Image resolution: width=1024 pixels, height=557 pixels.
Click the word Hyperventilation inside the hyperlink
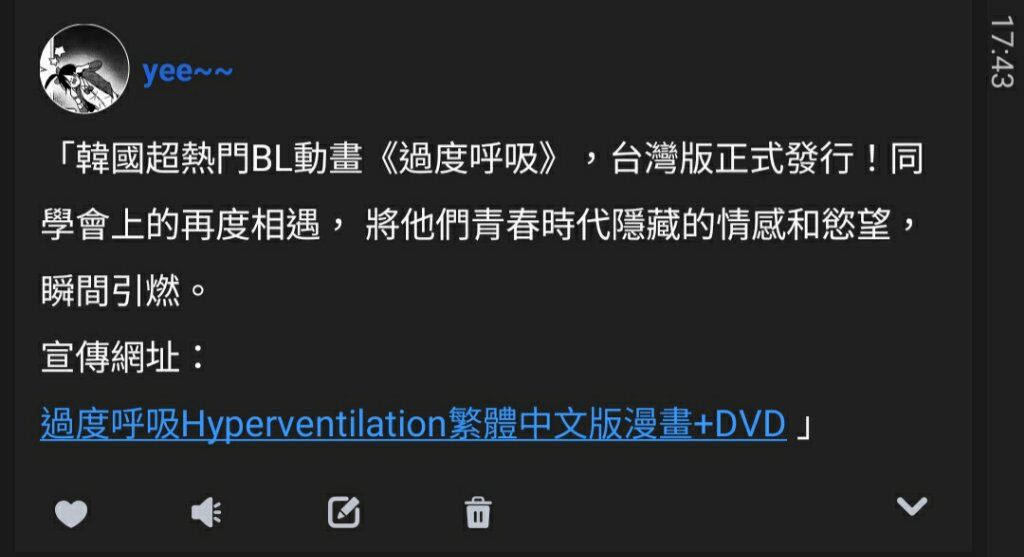coord(313,424)
